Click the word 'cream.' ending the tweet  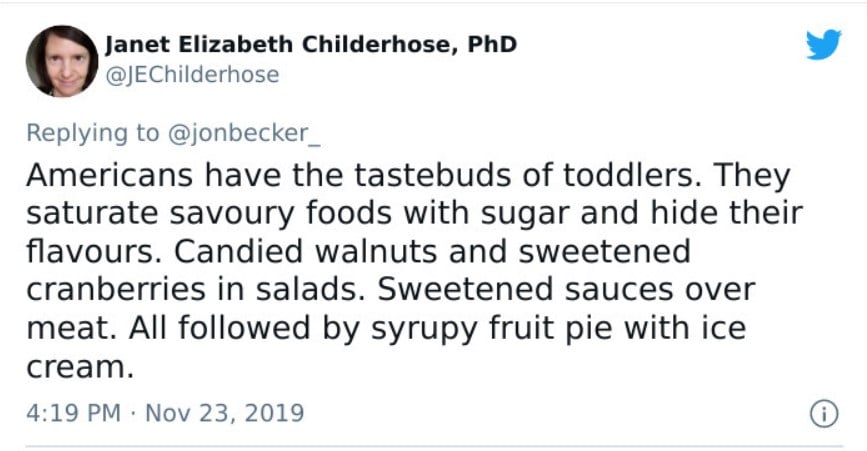click(80, 368)
